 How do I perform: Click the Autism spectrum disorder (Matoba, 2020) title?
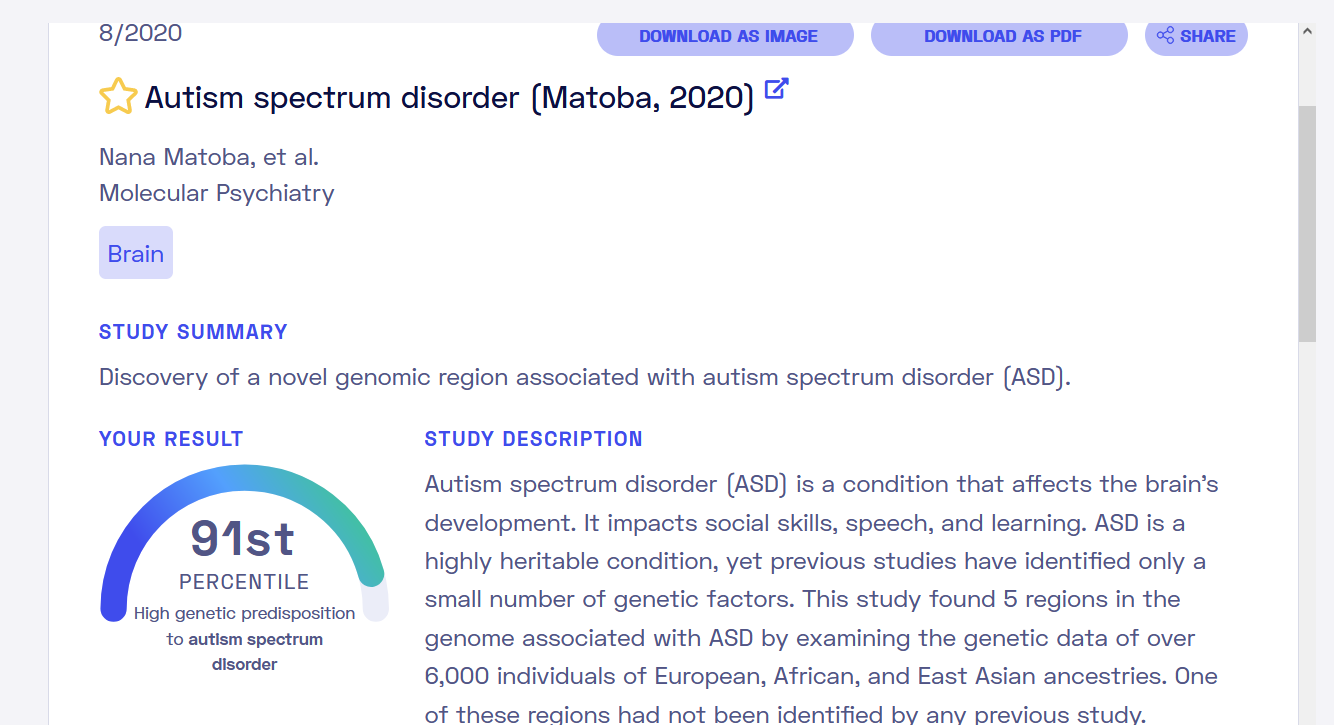[449, 98]
